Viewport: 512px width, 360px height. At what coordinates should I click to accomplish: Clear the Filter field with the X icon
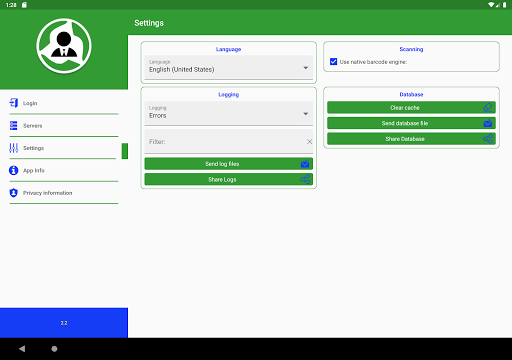(x=309, y=142)
